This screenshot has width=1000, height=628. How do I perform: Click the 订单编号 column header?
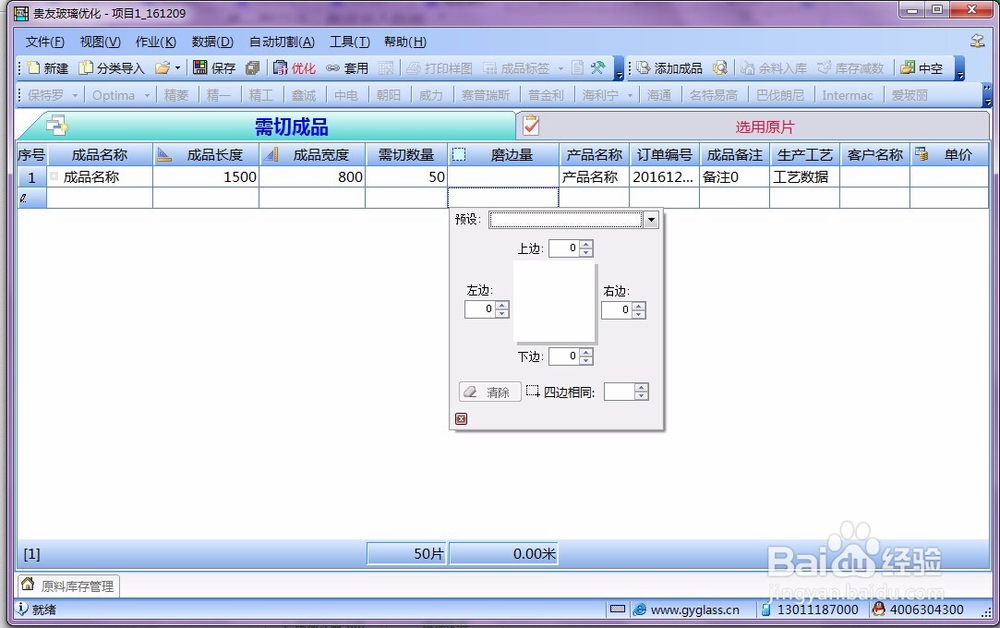tap(664, 155)
